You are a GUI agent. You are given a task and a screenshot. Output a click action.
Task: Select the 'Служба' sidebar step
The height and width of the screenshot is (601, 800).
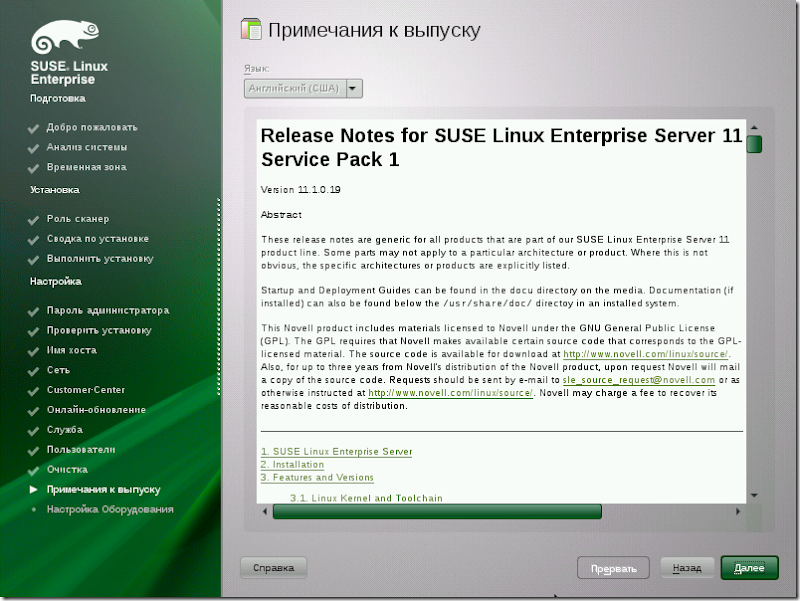pyautogui.click(x=65, y=430)
